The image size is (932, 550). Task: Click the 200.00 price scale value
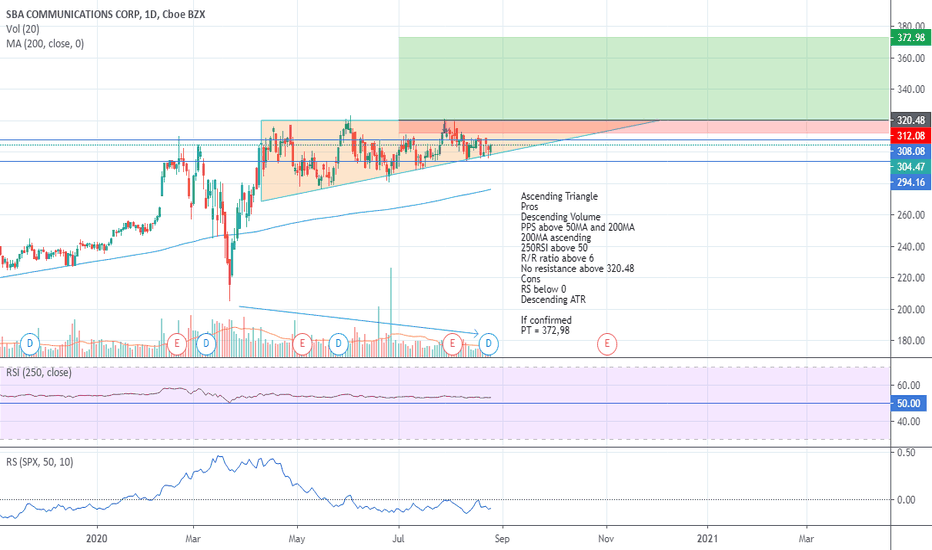click(911, 309)
